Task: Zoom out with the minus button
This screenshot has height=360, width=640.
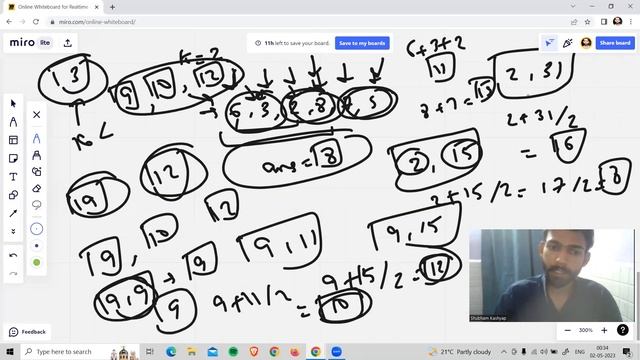Action: [567, 330]
